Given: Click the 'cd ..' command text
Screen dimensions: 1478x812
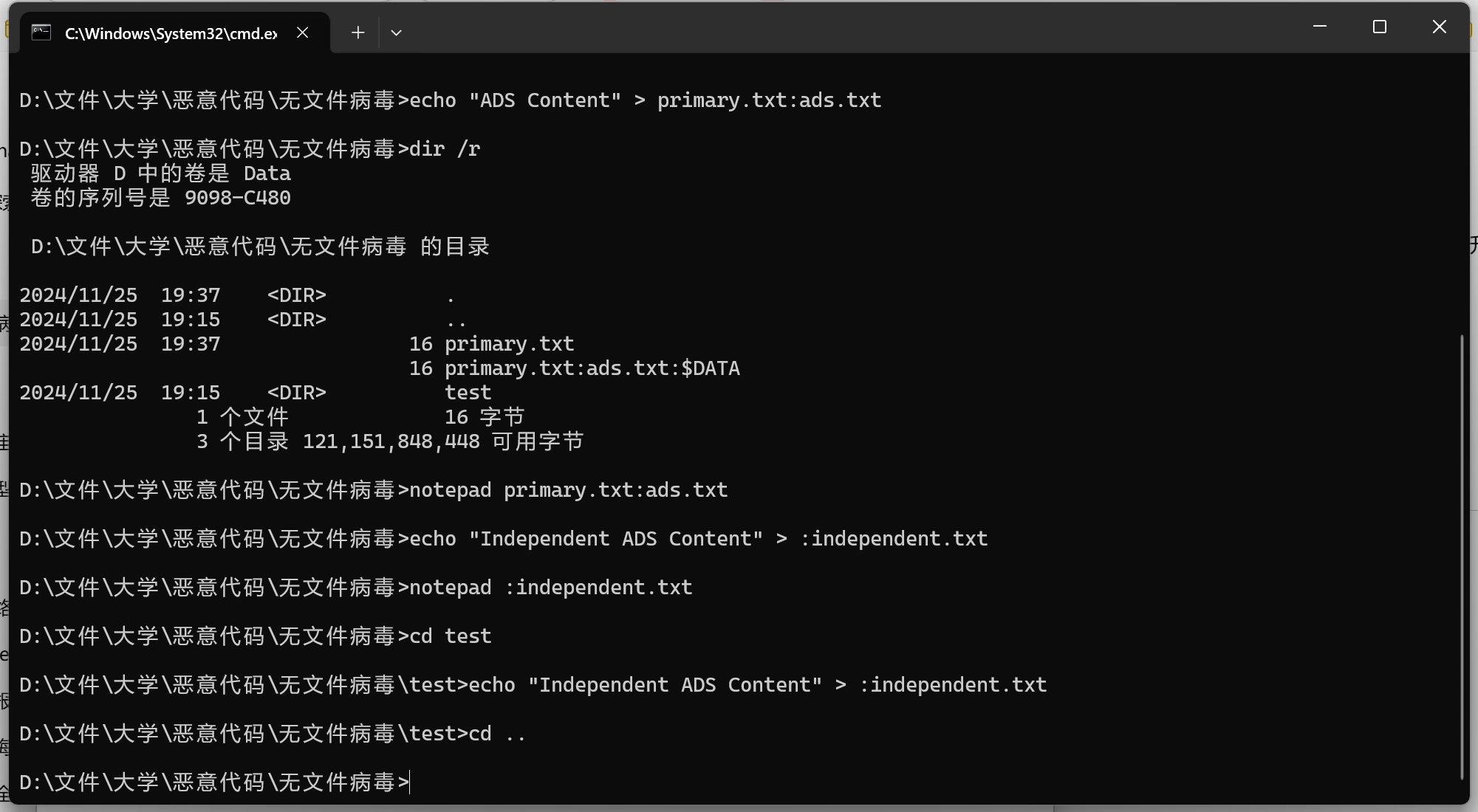Looking at the screenshot, I should (497, 734).
